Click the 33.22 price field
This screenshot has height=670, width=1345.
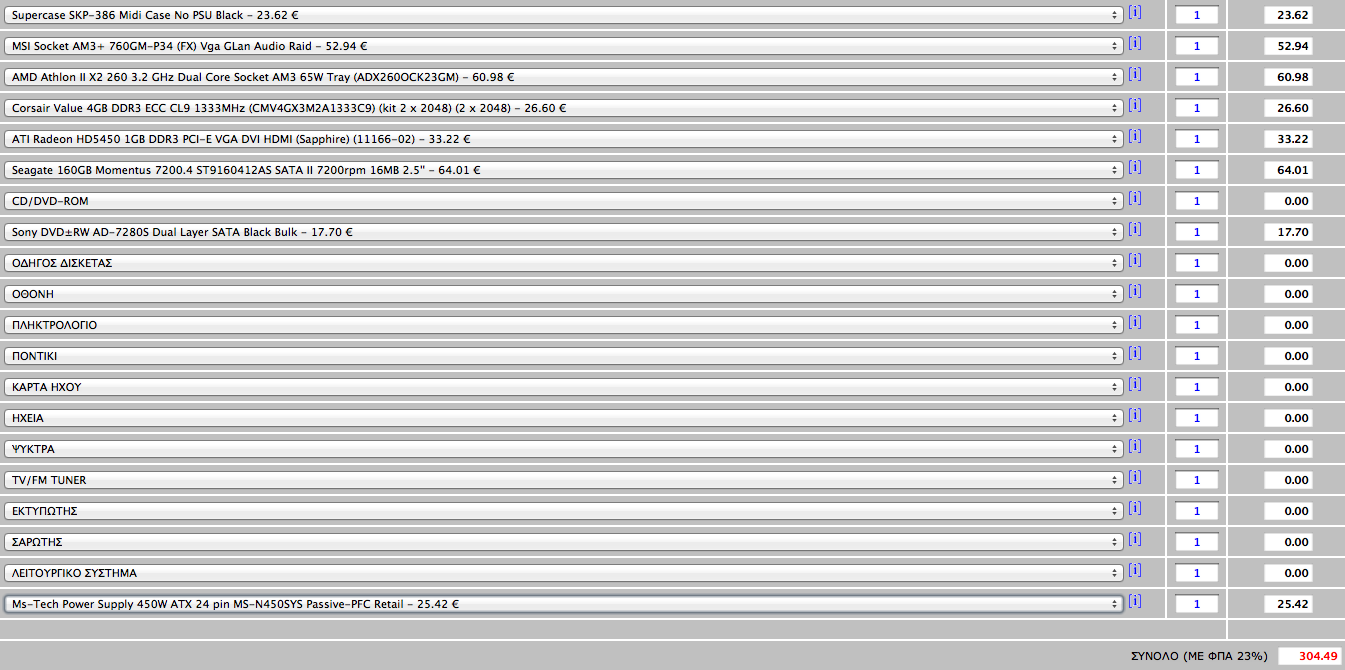(1288, 139)
